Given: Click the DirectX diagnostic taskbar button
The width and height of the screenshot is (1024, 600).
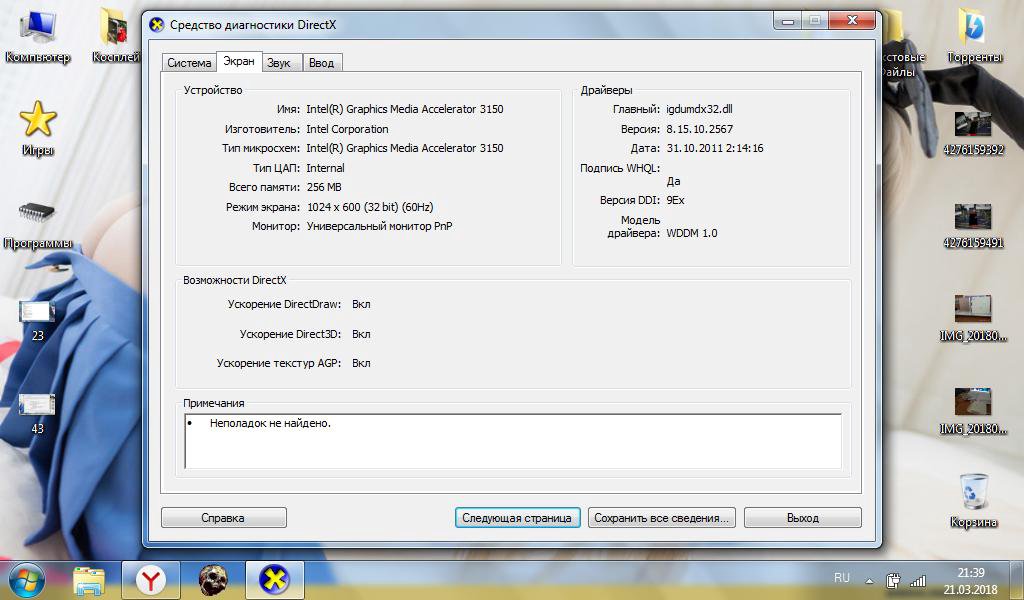Looking at the screenshot, I should pos(274,580).
